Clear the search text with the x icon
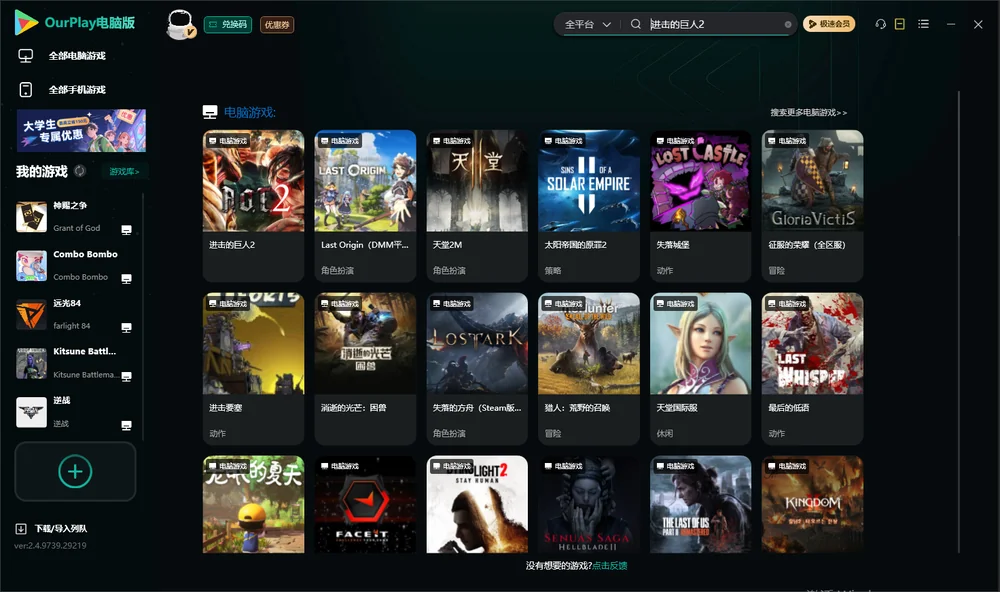Screen dimensions: 1000x592 tap(788, 25)
